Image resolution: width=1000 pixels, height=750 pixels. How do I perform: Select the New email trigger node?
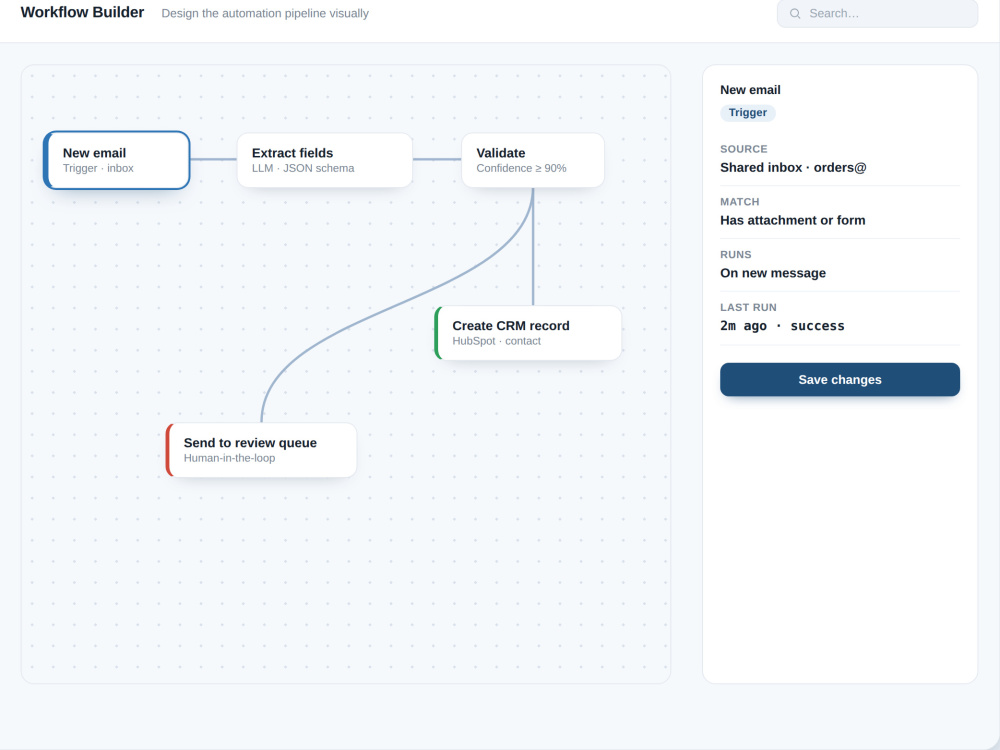[117, 160]
